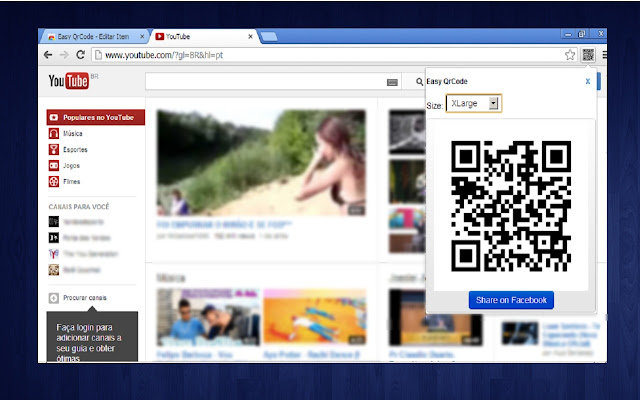
Task: Open the Size dropdown showing XLarge
Action: 473,104
